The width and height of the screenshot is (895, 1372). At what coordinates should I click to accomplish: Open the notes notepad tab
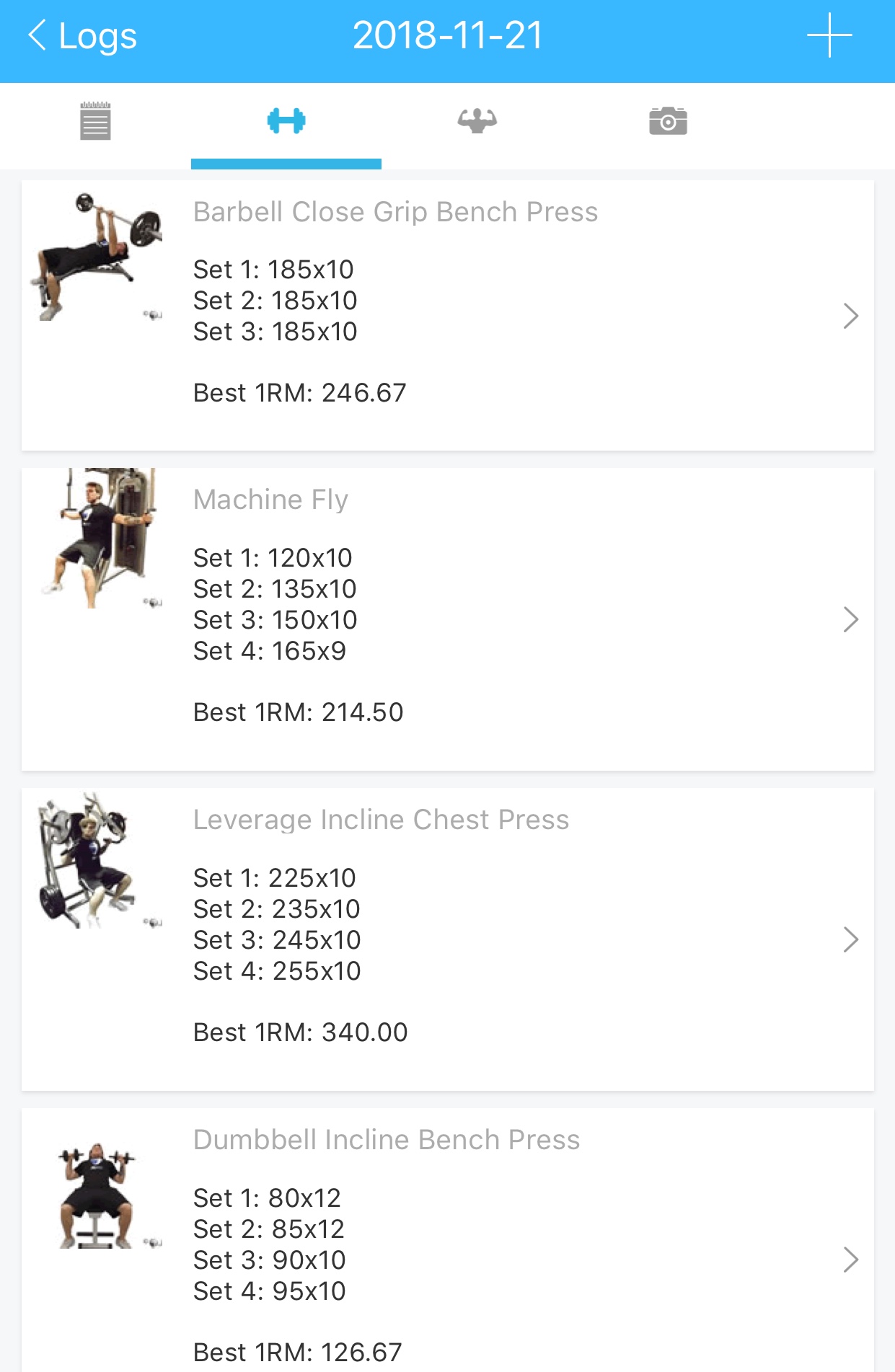coord(95,121)
